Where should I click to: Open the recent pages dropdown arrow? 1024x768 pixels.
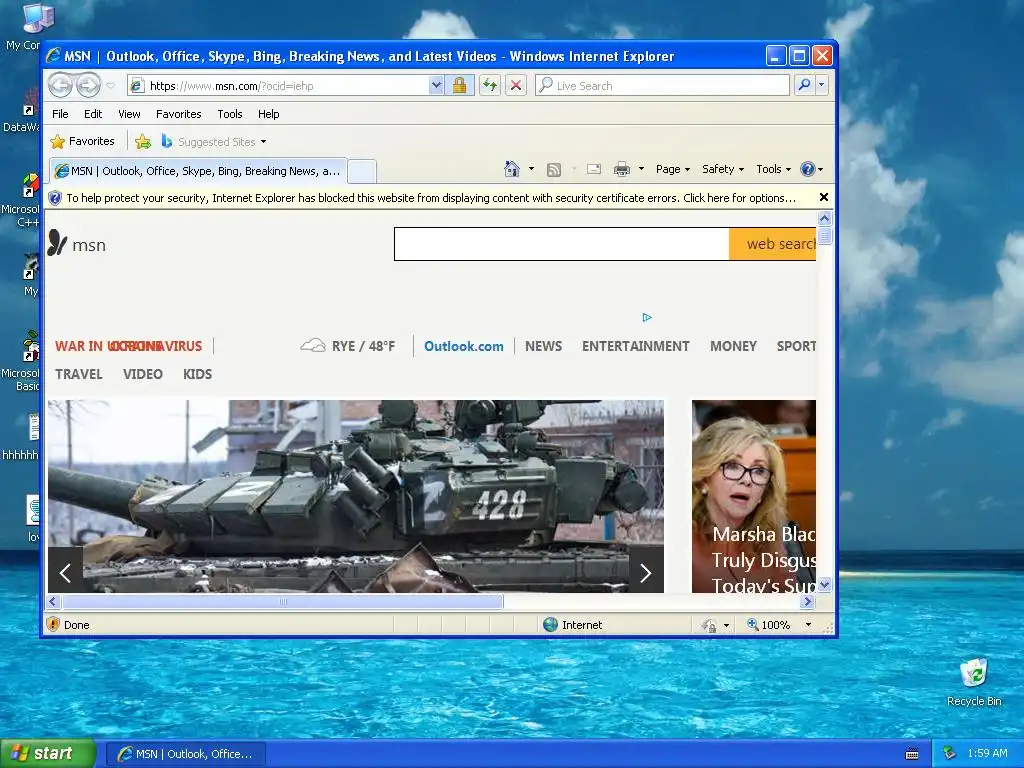click(x=110, y=86)
